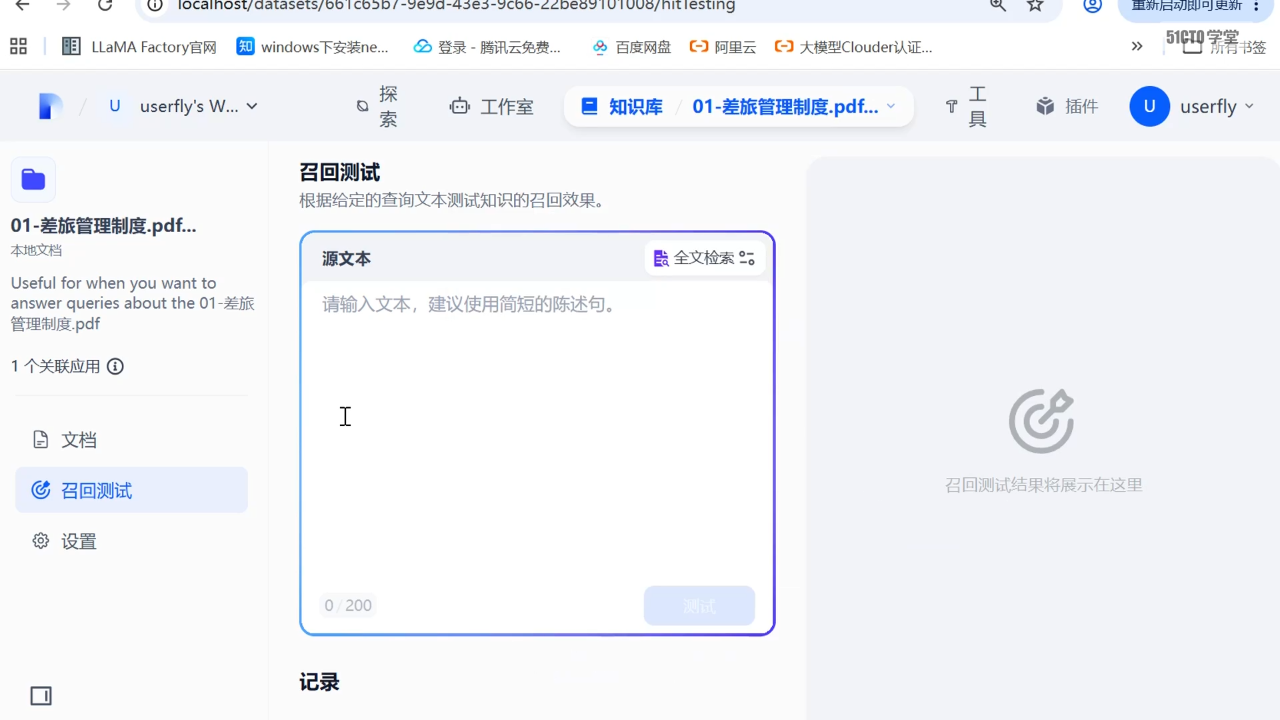Click the 本地文档 label under dataset name
Screen dimensions: 1280x720
(36, 250)
